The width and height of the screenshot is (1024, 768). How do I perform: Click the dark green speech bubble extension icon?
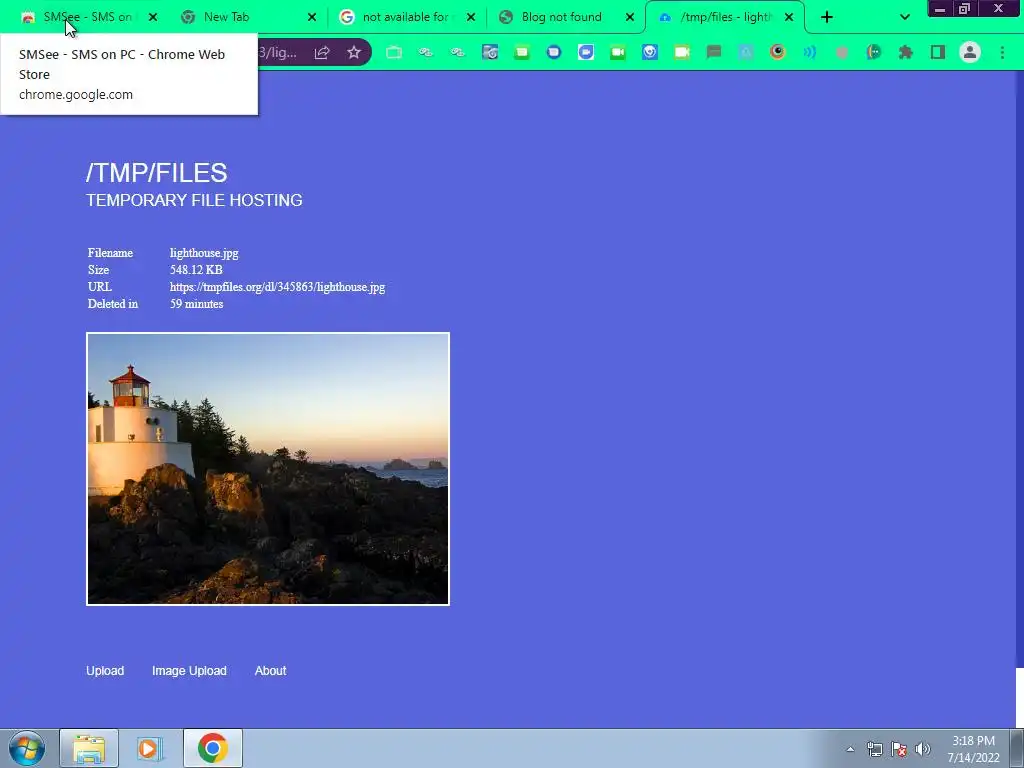714,52
